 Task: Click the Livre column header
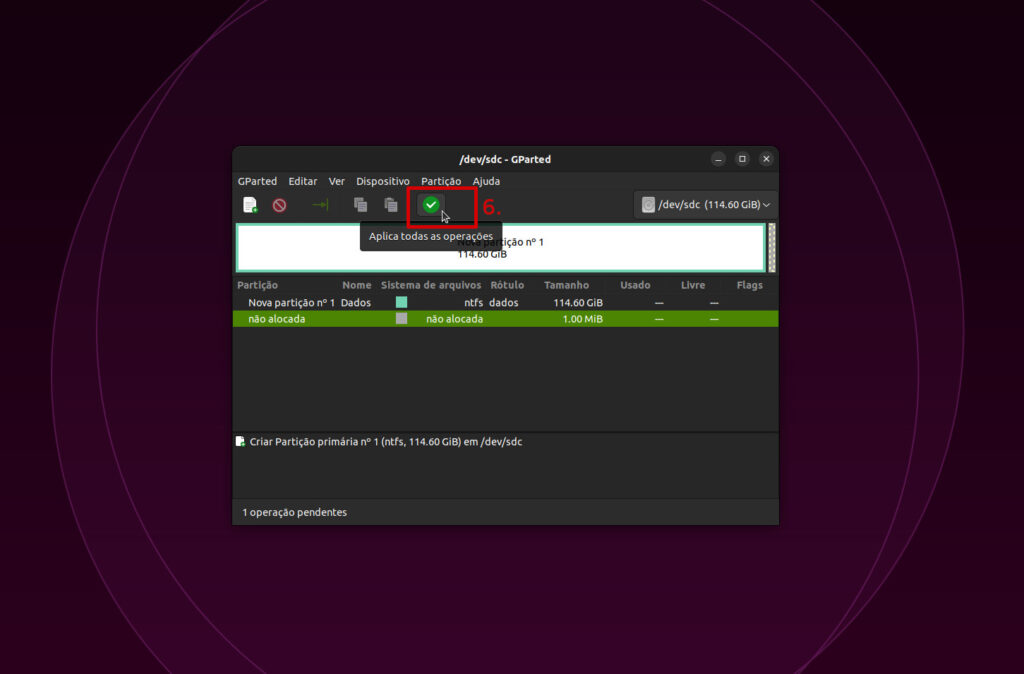693,285
